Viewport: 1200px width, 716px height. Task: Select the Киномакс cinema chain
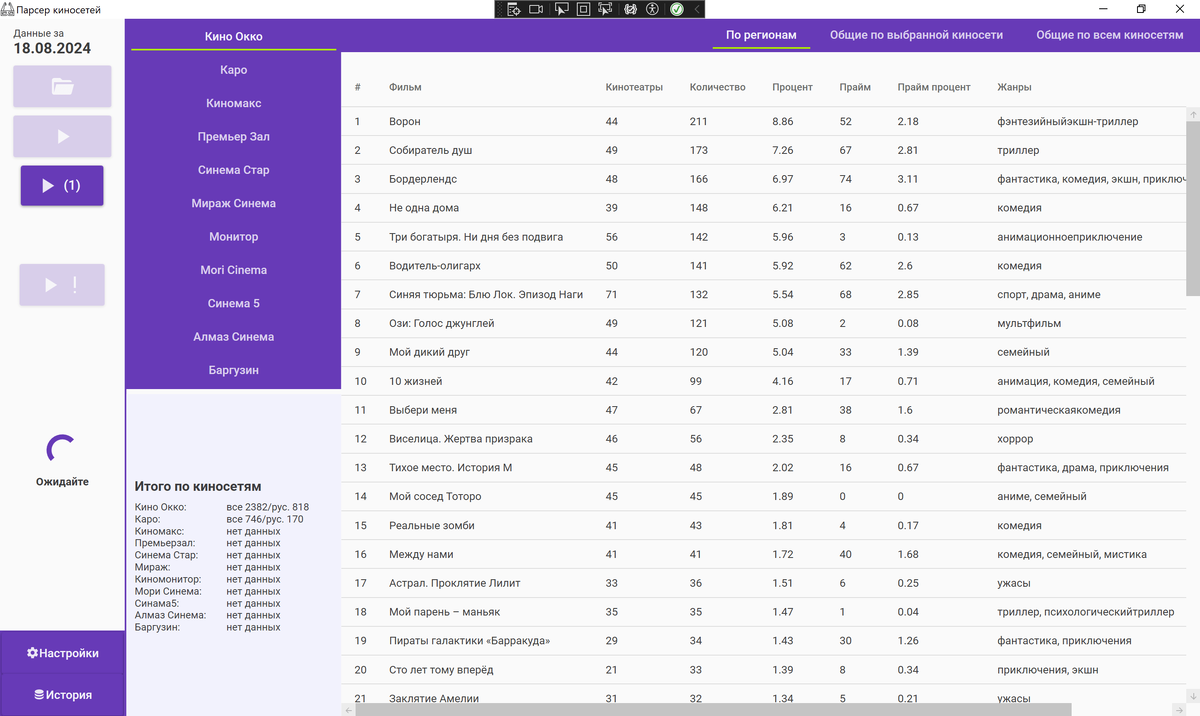point(233,103)
